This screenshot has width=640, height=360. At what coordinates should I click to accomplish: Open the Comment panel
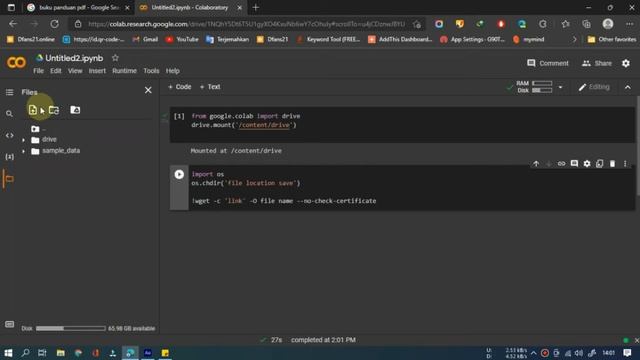point(548,63)
